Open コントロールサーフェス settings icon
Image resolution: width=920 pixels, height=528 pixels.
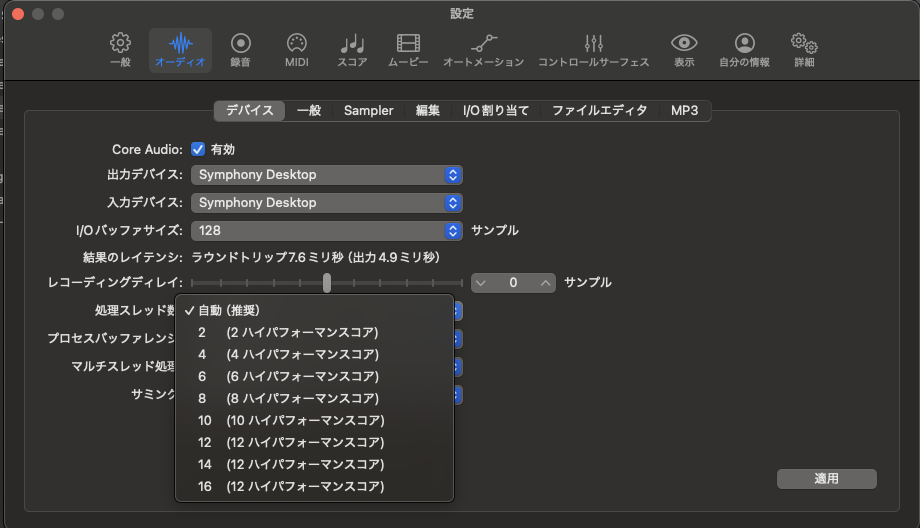tap(593, 50)
